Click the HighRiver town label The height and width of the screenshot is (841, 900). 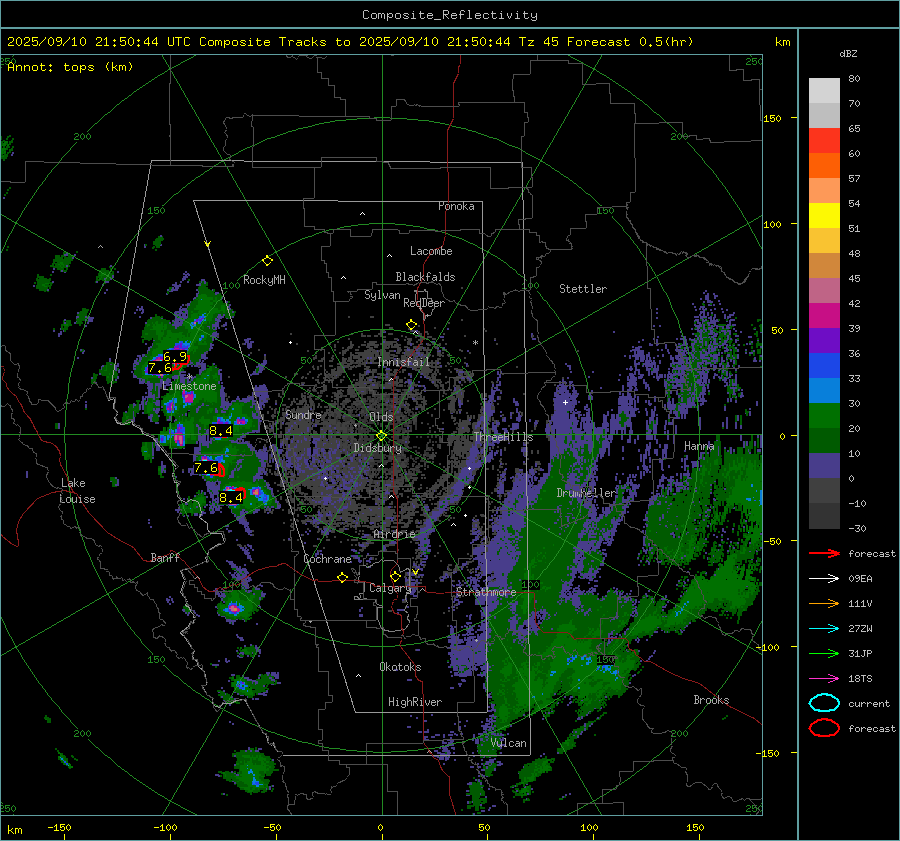(x=415, y=702)
